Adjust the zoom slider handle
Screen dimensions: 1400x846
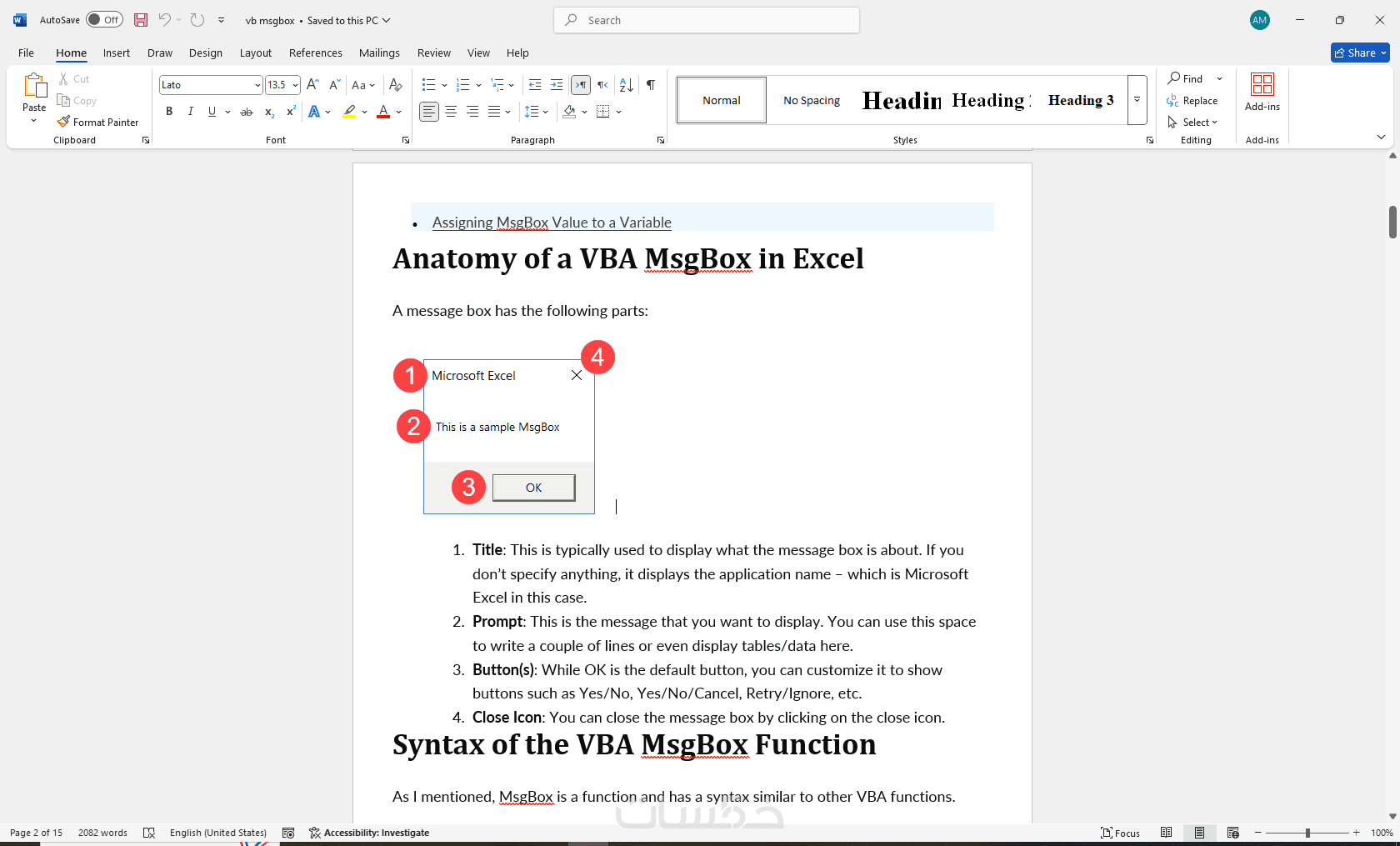point(1308,833)
